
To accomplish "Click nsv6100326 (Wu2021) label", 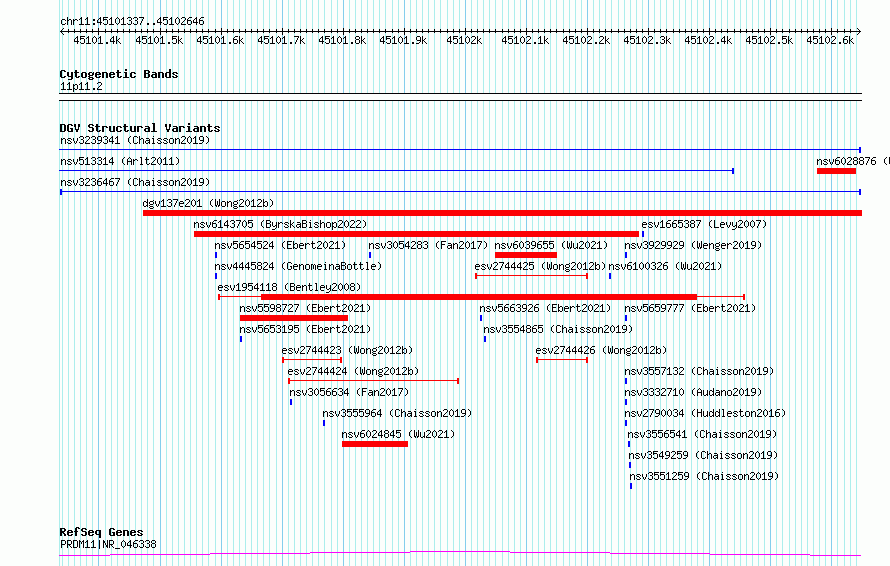I will (665, 266).
